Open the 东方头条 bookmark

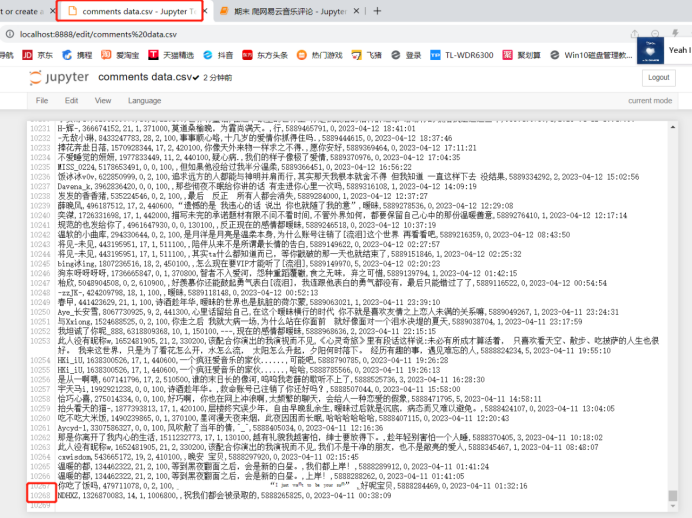265,55
